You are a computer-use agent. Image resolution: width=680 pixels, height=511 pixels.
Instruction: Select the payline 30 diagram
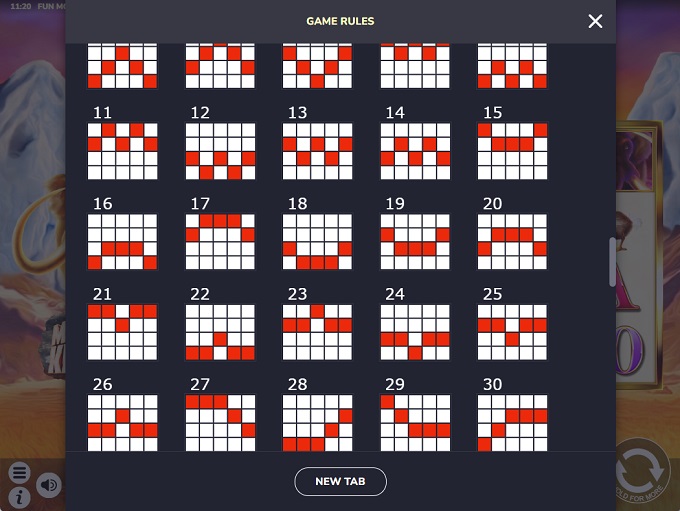512,423
